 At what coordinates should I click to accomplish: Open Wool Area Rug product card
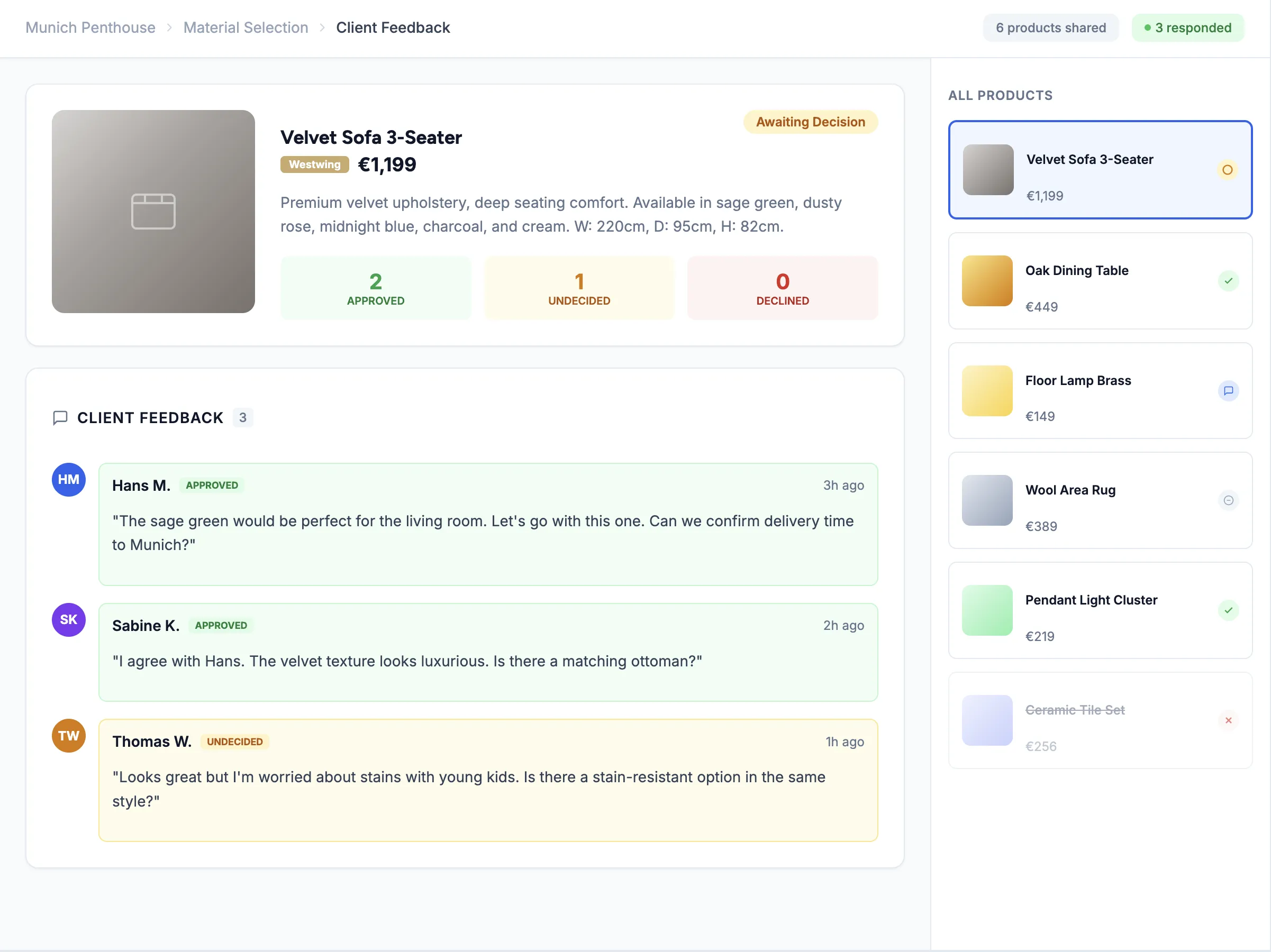(x=1099, y=500)
